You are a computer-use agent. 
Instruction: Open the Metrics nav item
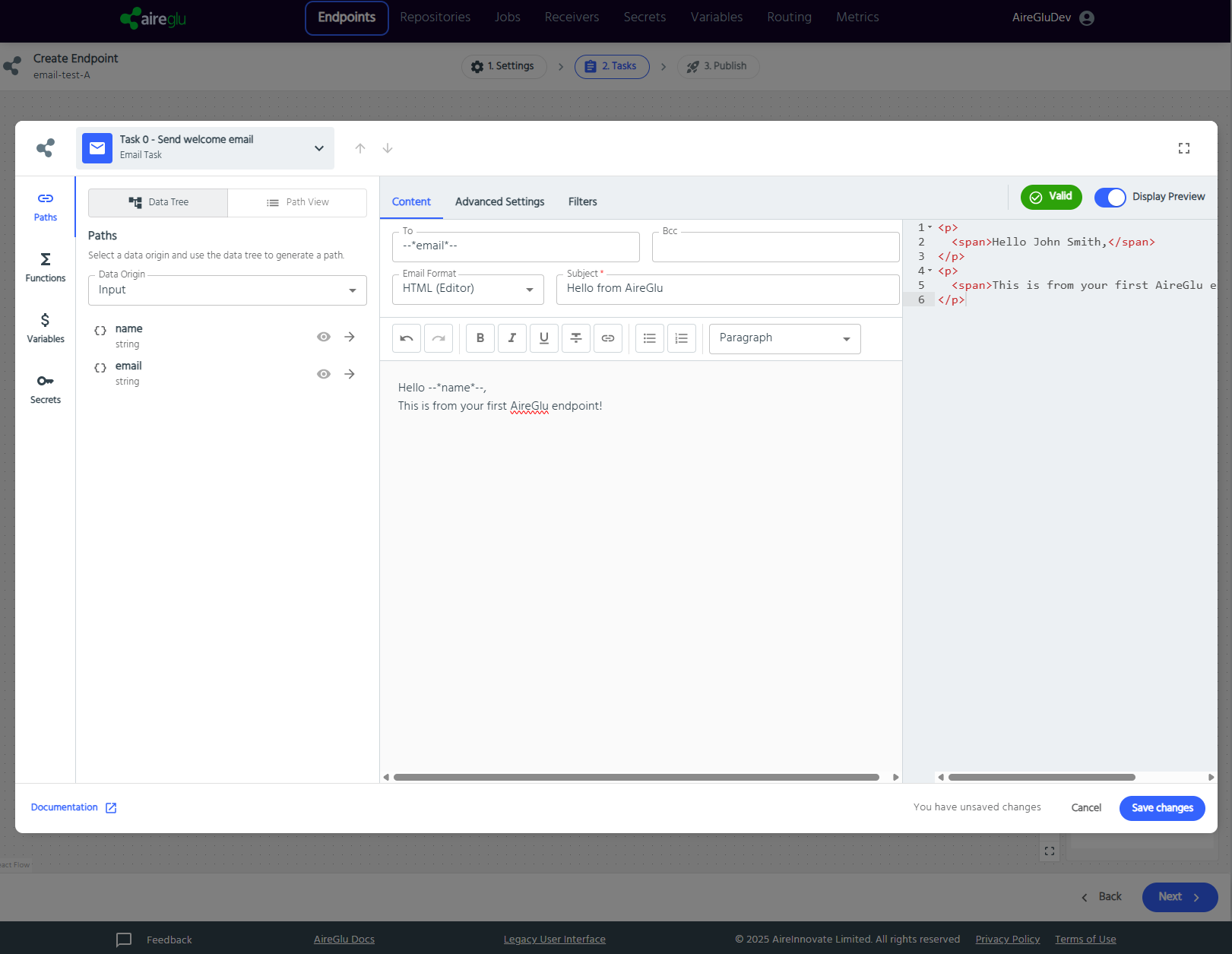857,17
